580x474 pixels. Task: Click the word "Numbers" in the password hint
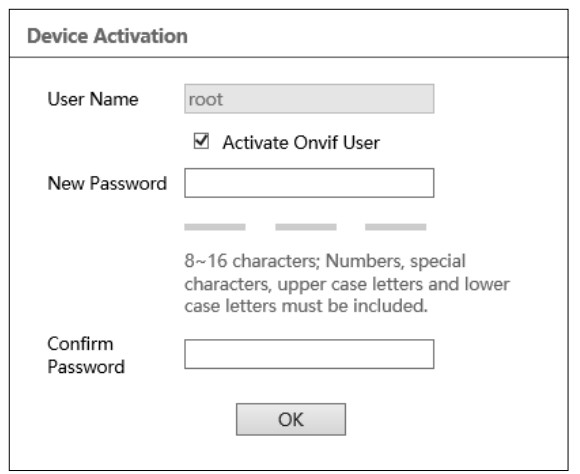[364, 261]
